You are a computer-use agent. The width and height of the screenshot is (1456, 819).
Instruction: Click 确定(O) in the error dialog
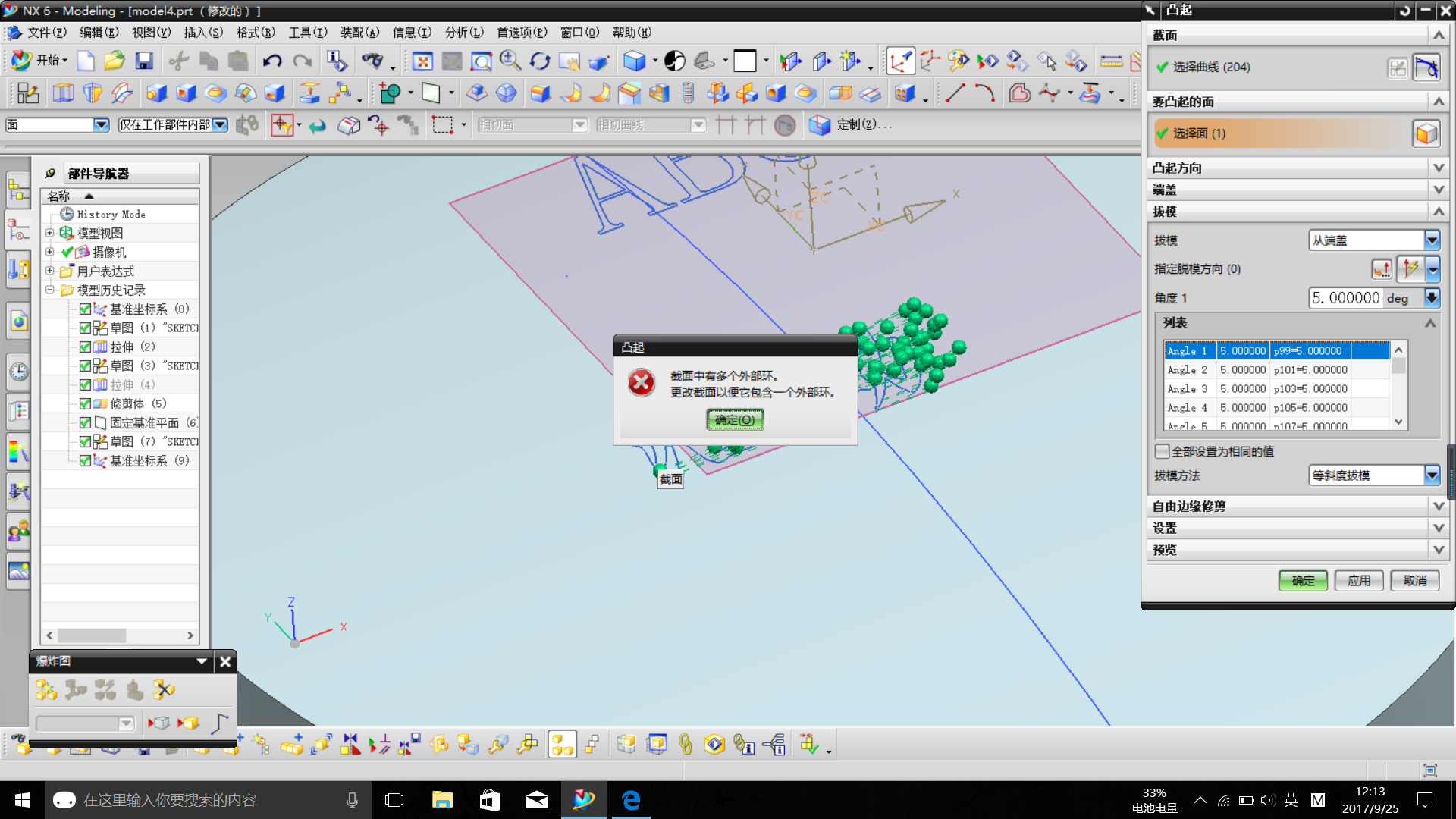tap(735, 419)
